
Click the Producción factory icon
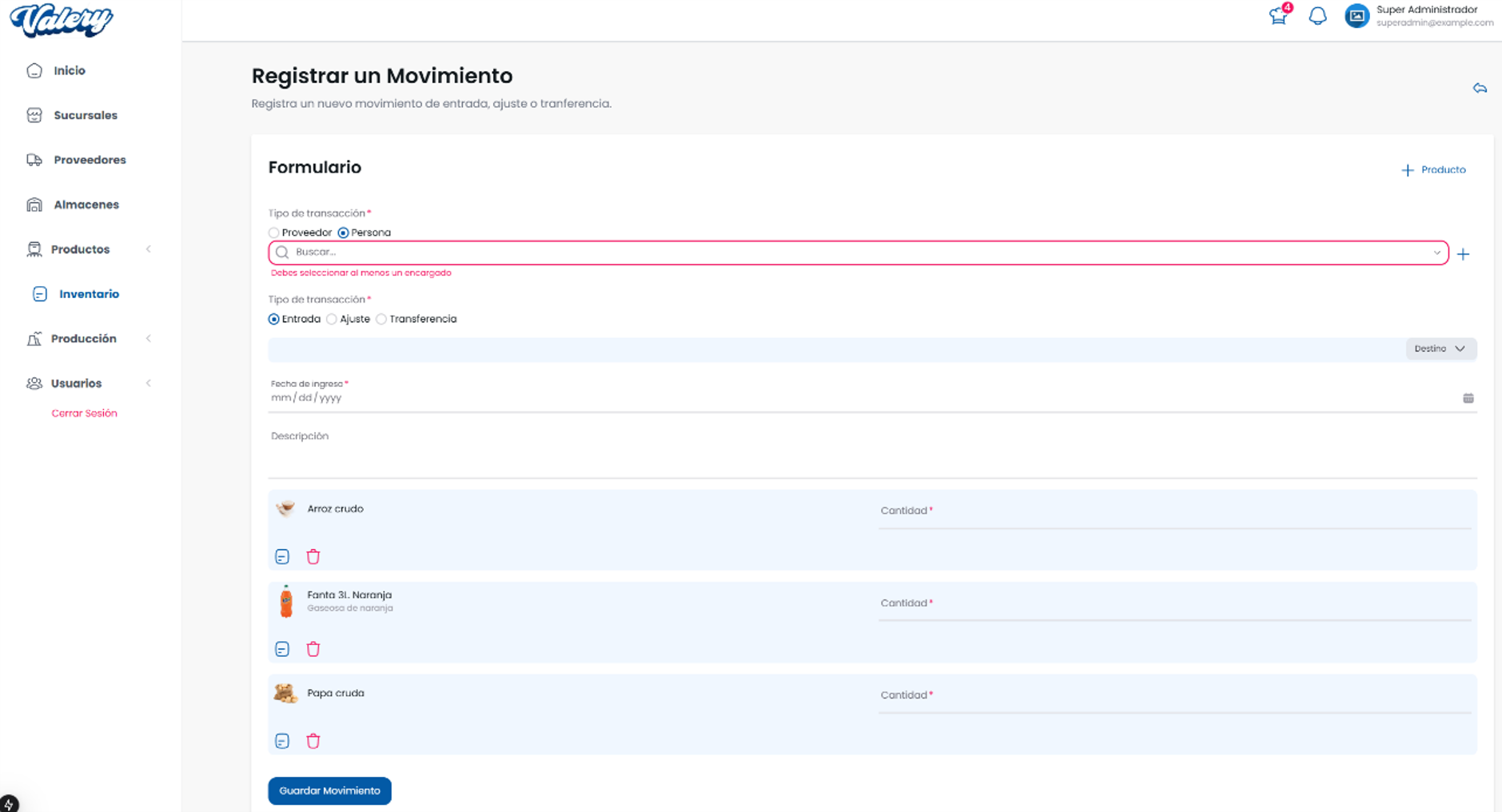pos(34,339)
